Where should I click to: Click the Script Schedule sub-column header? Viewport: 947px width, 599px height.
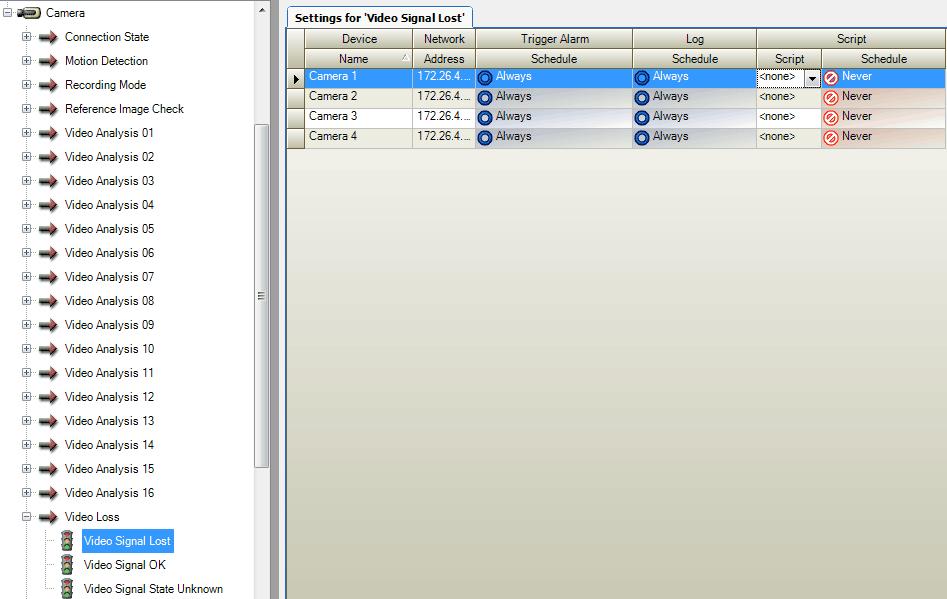[x=884, y=59]
